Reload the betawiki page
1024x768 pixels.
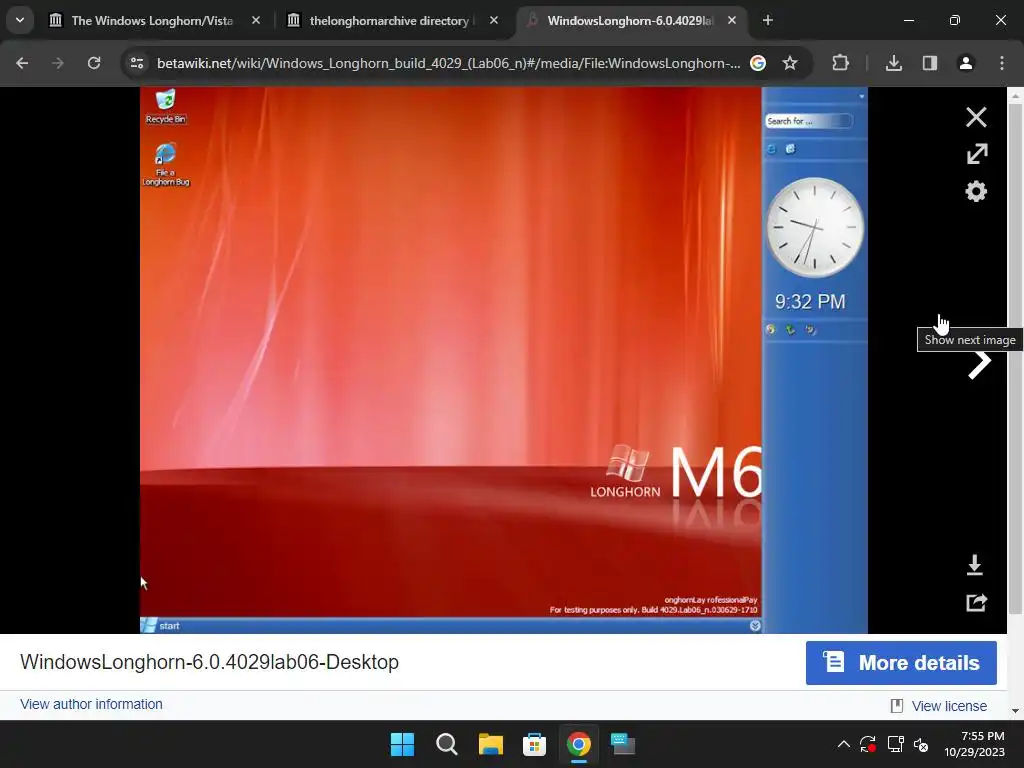(x=94, y=63)
